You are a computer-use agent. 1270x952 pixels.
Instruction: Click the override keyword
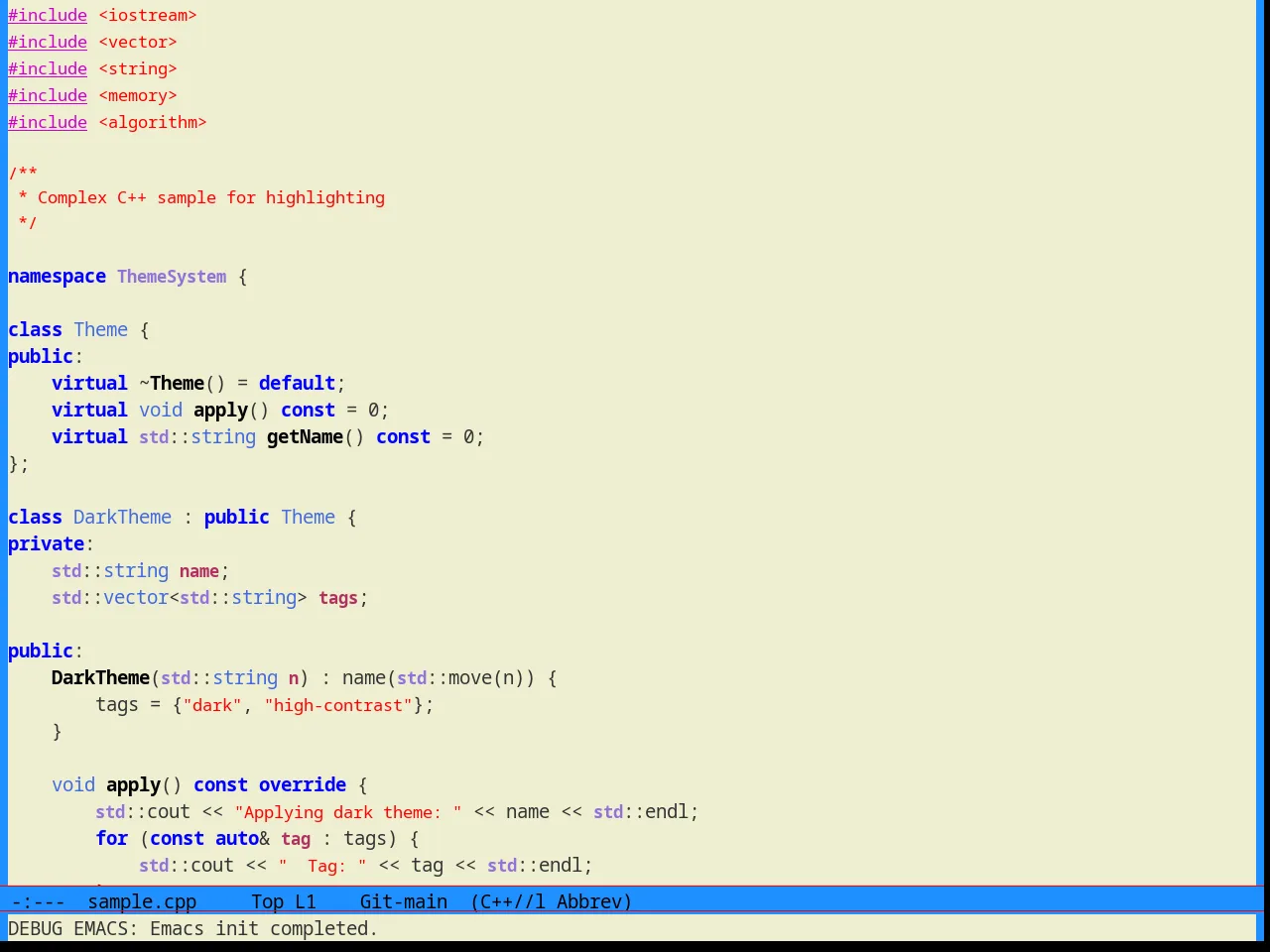click(x=303, y=784)
